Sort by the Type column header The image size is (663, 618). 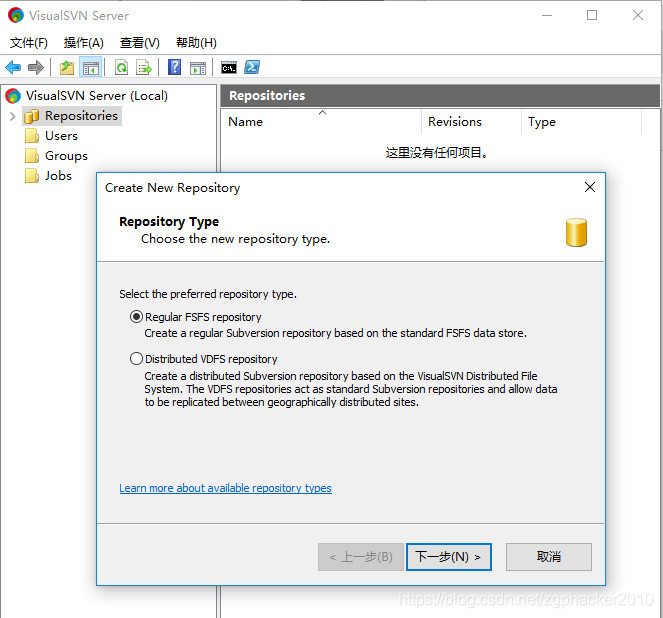[581, 122]
